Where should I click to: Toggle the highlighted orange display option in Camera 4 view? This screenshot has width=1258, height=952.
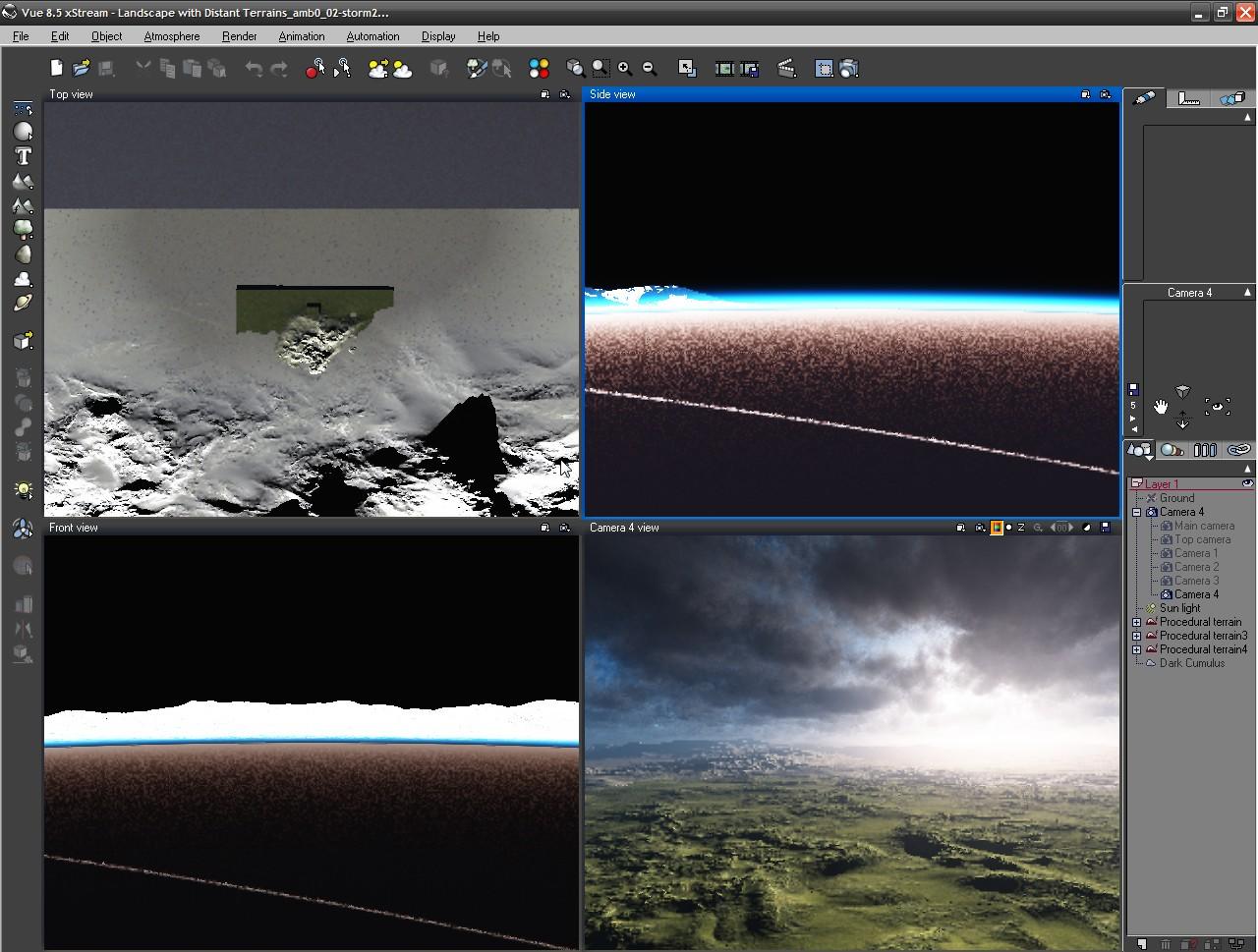[997, 528]
